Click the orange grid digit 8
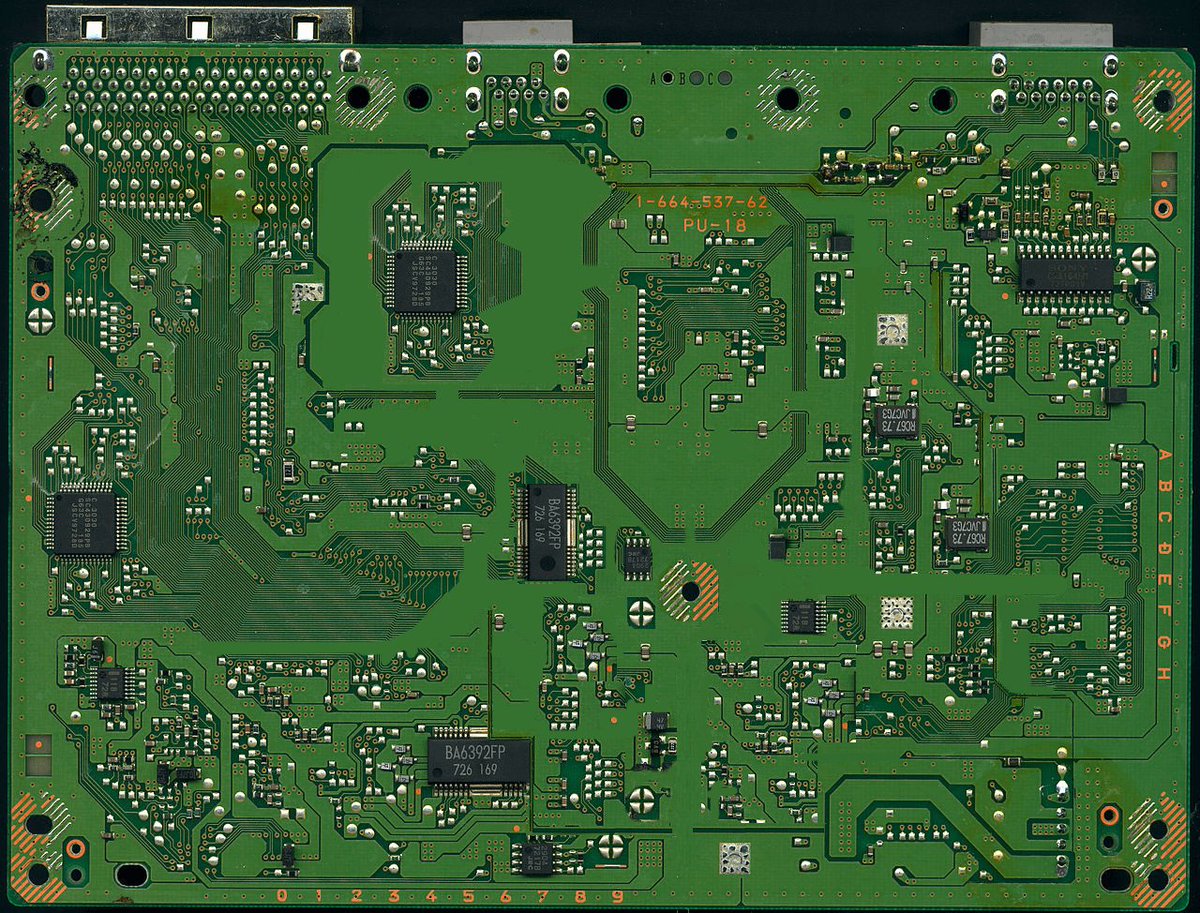The width and height of the screenshot is (1200, 913). [x=580, y=895]
